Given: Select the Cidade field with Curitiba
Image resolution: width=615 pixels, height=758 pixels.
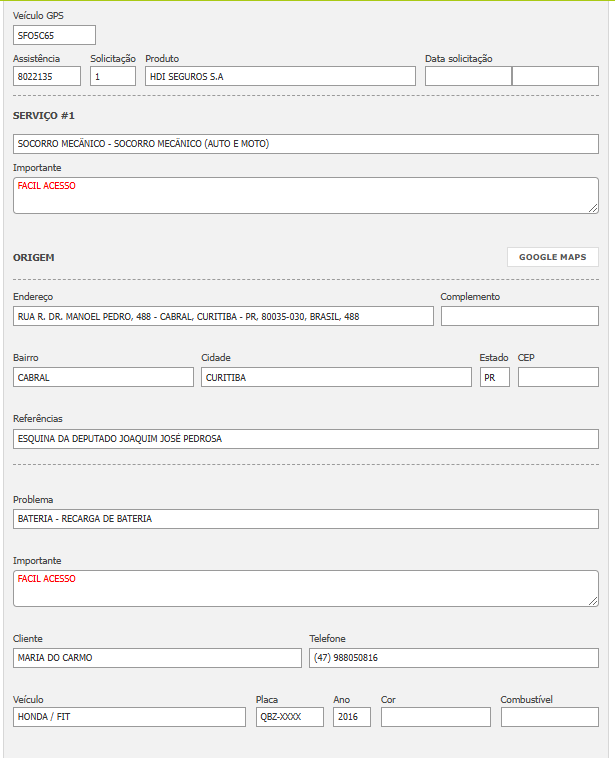Looking at the screenshot, I should click(x=335, y=377).
